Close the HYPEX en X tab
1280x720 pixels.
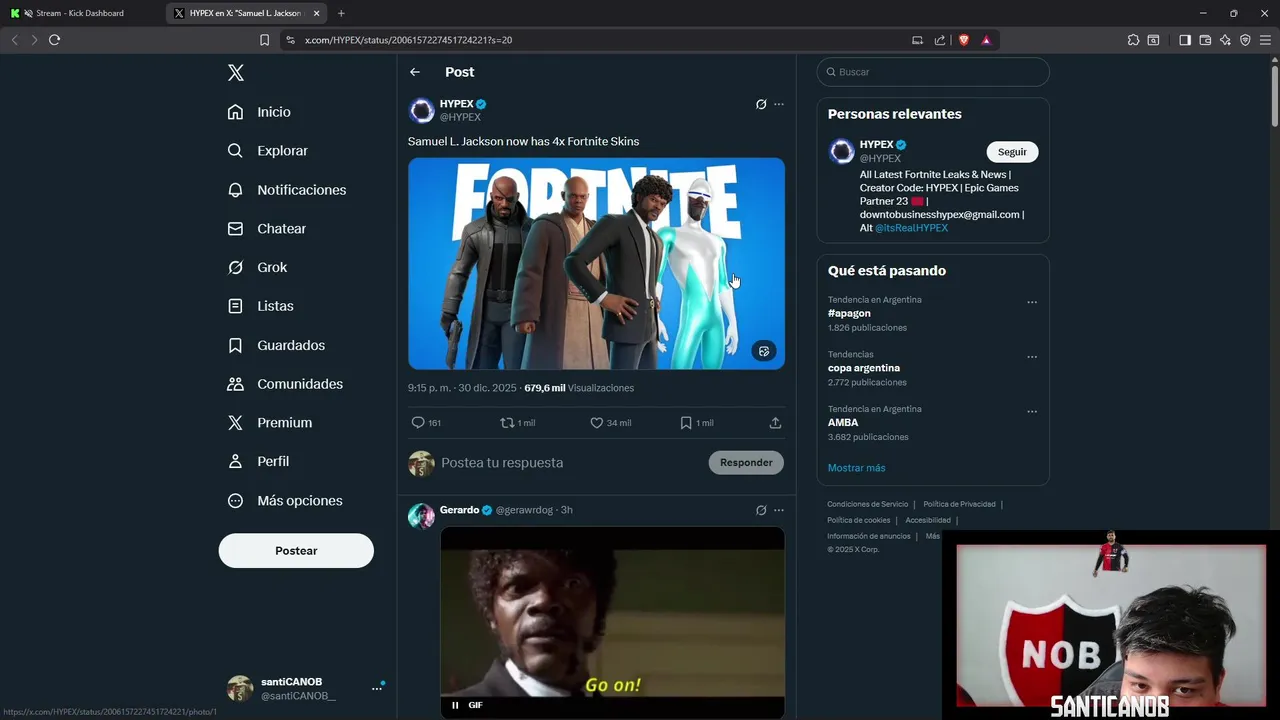click(x=317, y=13)
